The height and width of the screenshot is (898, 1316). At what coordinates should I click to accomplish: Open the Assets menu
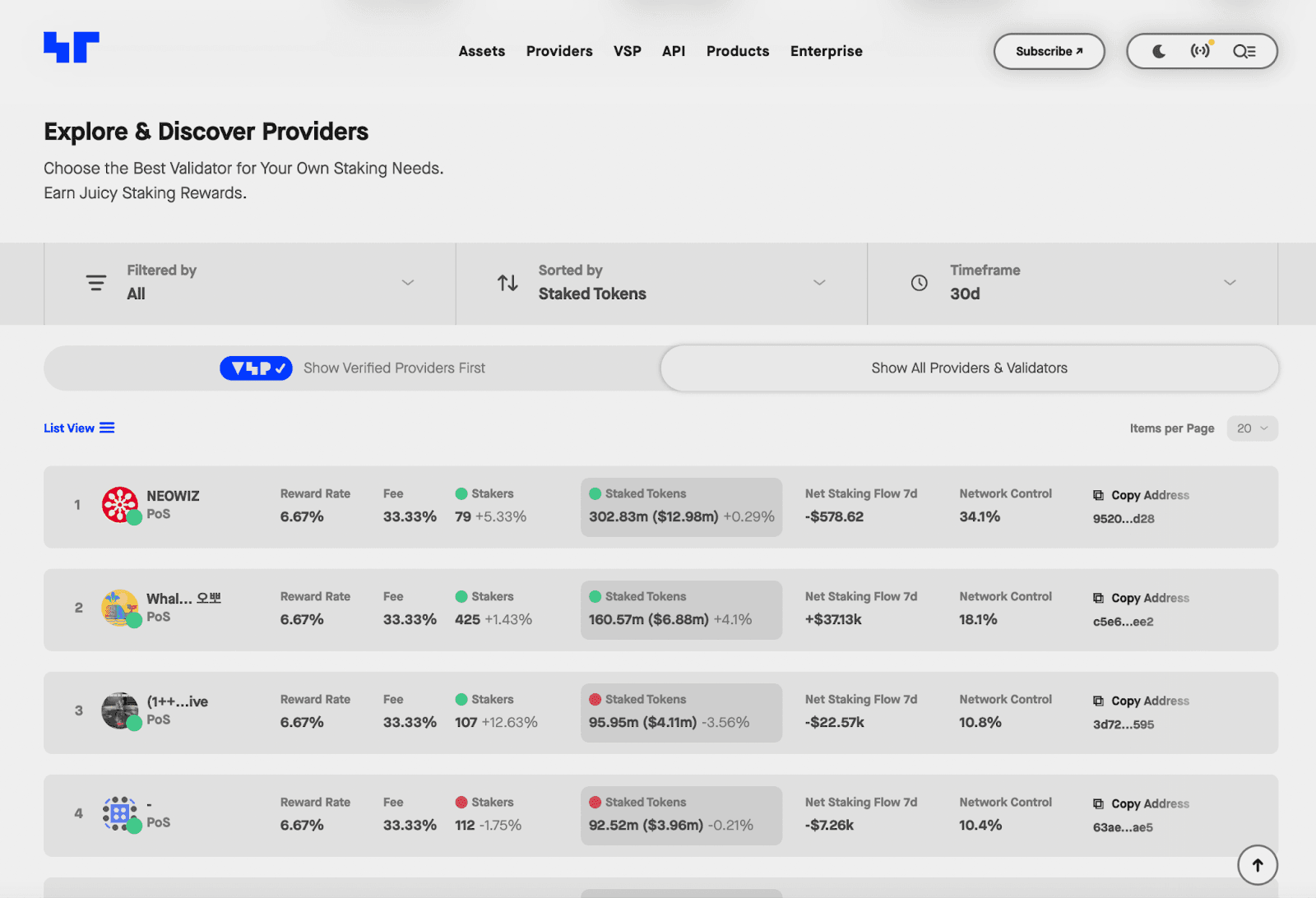[x=482, y=51]
